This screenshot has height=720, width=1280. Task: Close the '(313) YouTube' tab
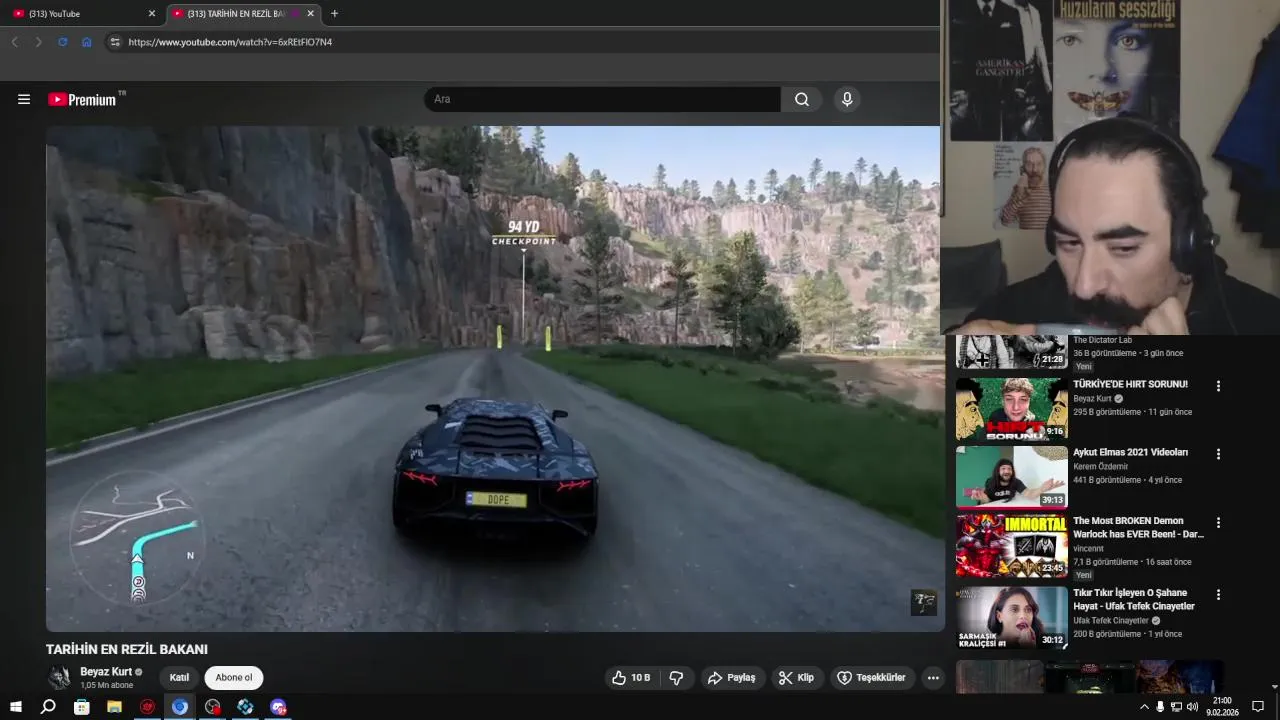152,14
